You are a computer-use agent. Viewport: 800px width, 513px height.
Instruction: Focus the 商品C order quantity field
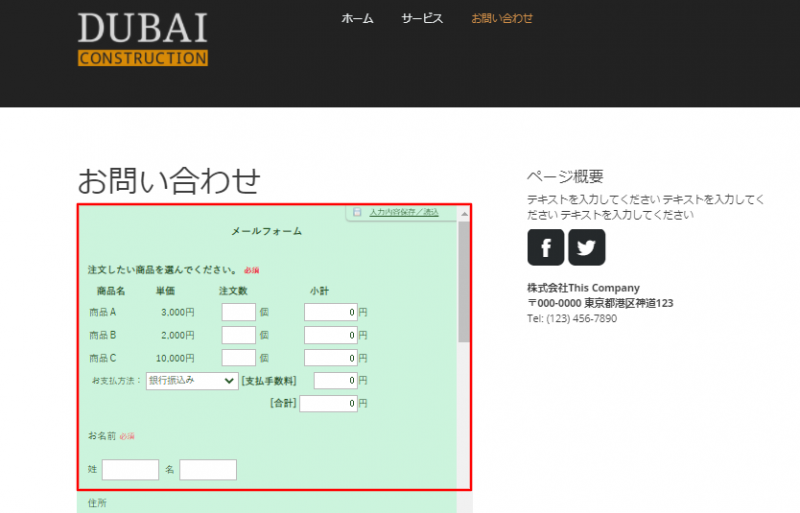(x=238, y=357)
